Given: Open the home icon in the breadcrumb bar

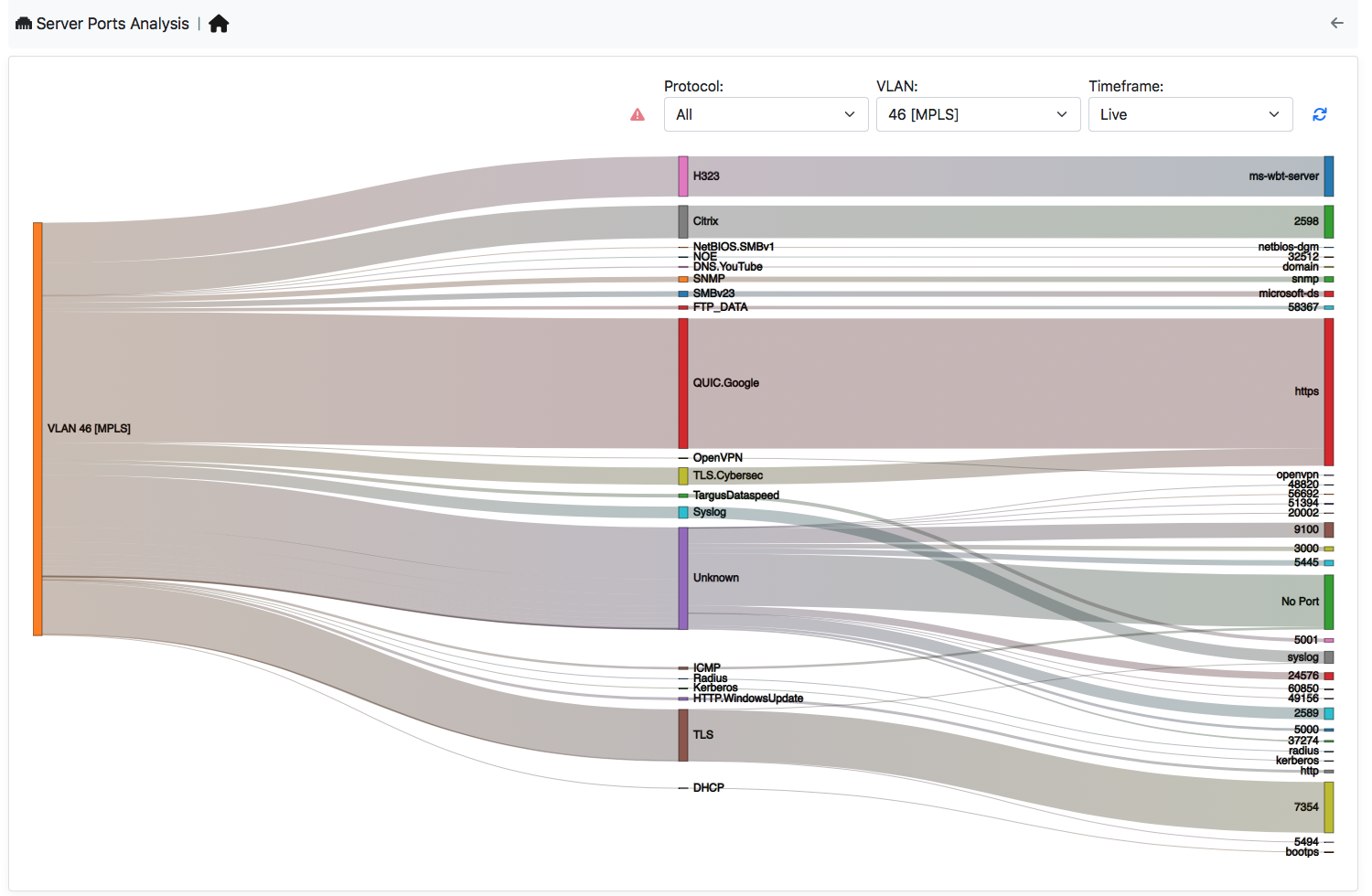Looking at the screenshot, I should 218,23.
